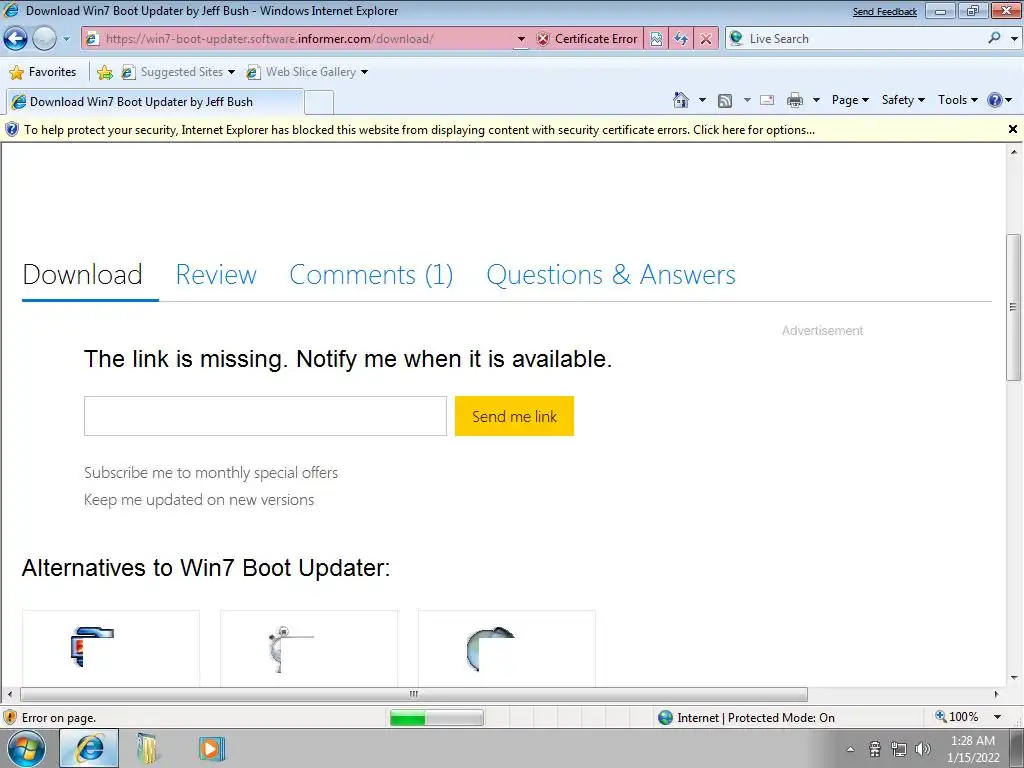1024x768 pixels.
Task: Expand the Print dropdown arrow
Action: (816, 100)
